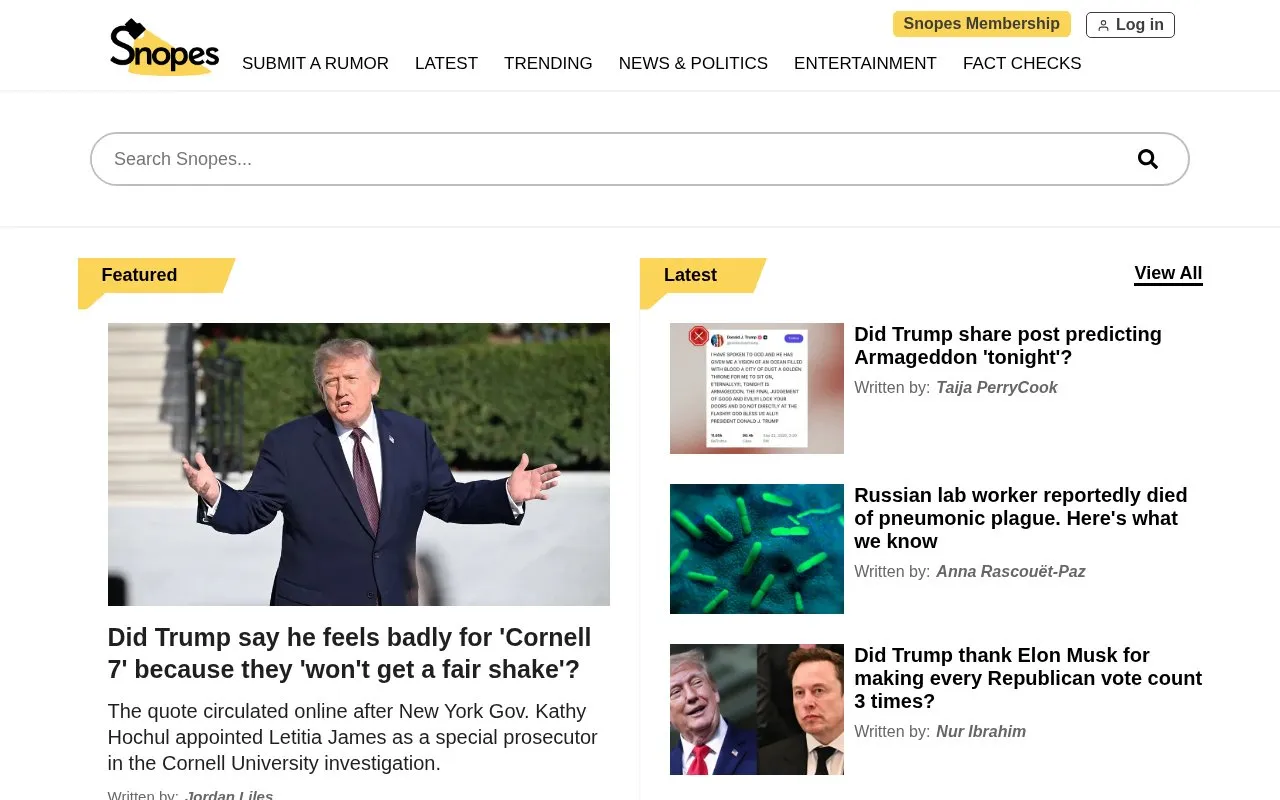Screen dimensions: 1280x800
Task: Click View All latest articles
Action: (x=1168, y=273)
